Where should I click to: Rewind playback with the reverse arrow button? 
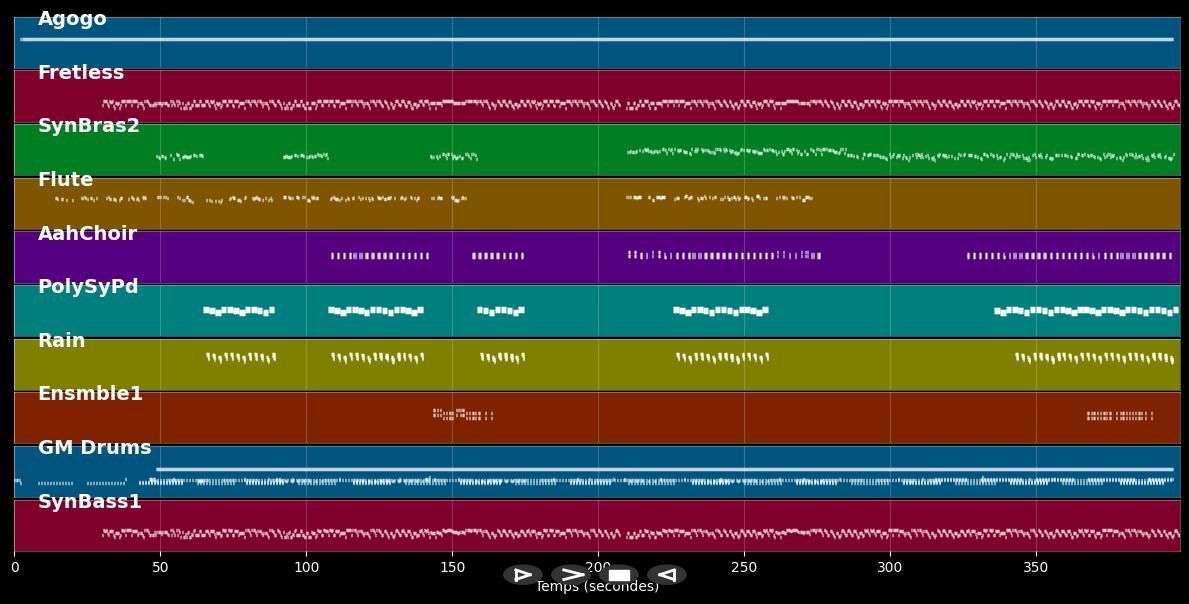(667, 574)
